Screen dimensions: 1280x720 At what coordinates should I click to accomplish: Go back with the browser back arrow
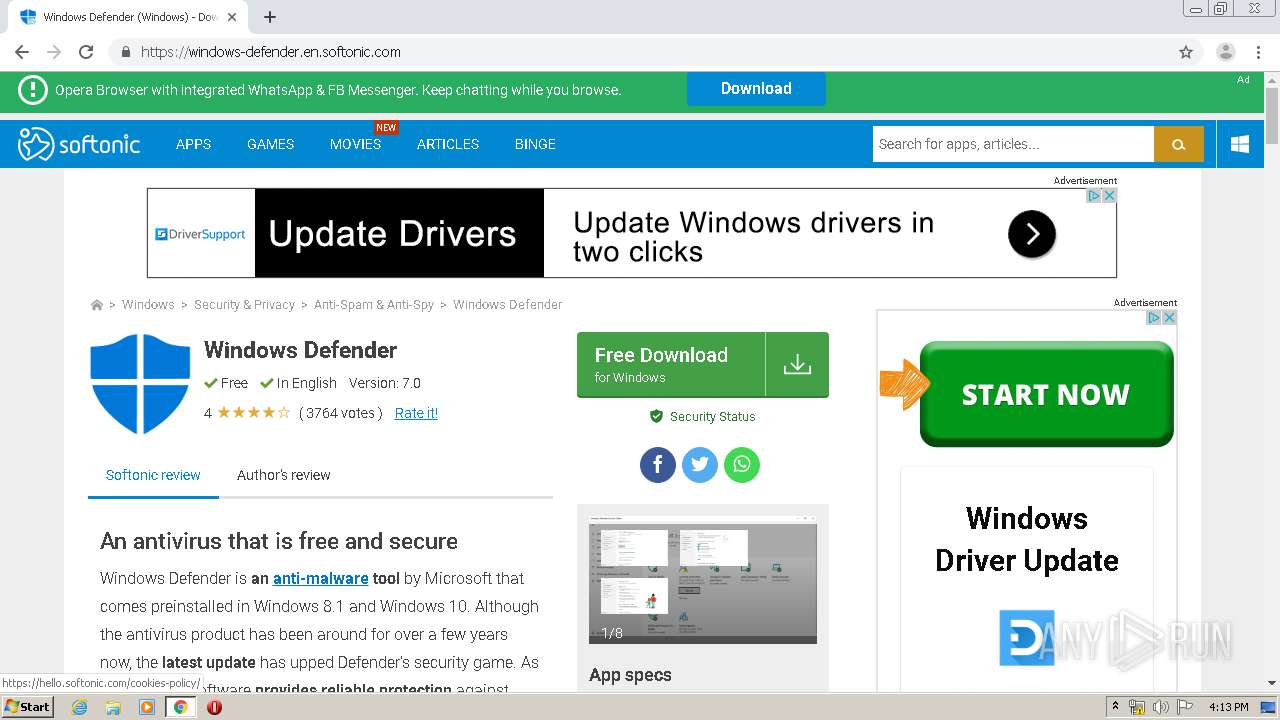pos(22,52)
